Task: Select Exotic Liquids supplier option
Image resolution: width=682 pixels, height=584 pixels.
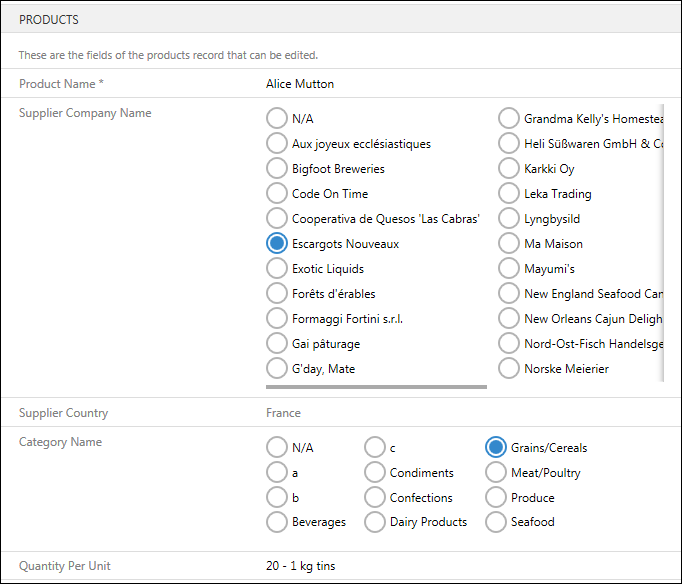Action: point(277,269)
